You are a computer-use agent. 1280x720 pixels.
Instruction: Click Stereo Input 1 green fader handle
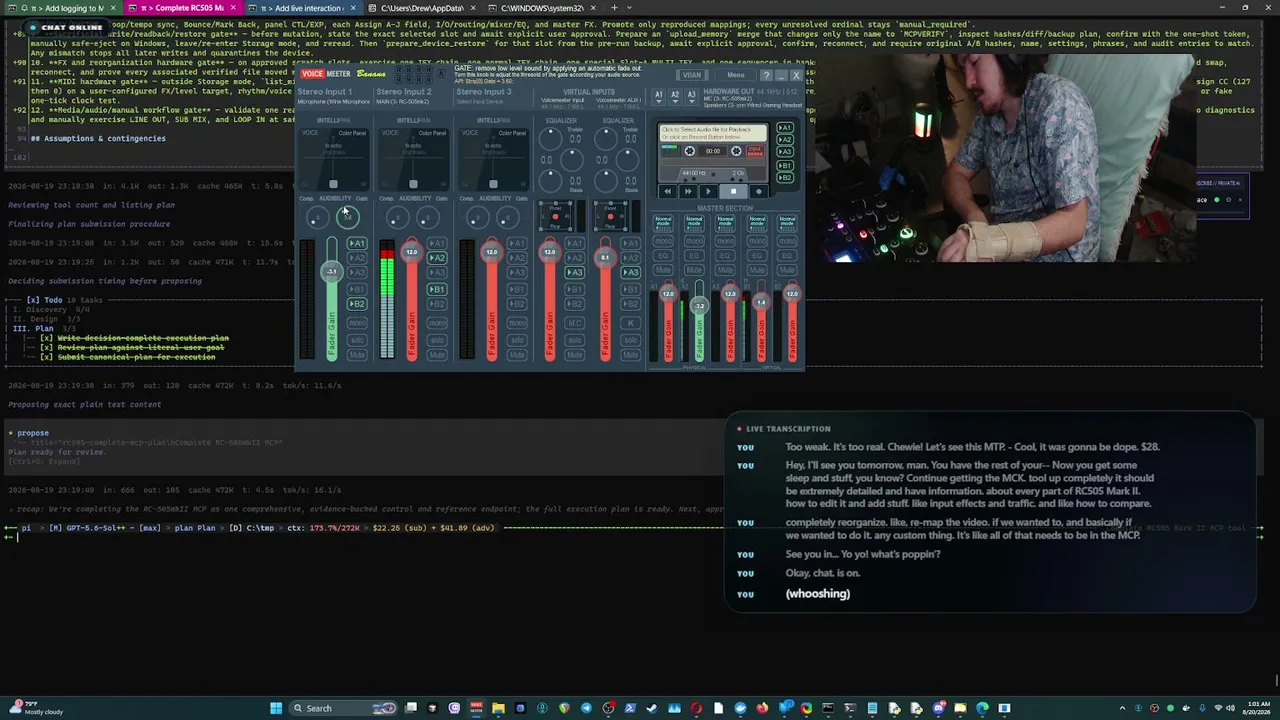[x=331, y=271]
